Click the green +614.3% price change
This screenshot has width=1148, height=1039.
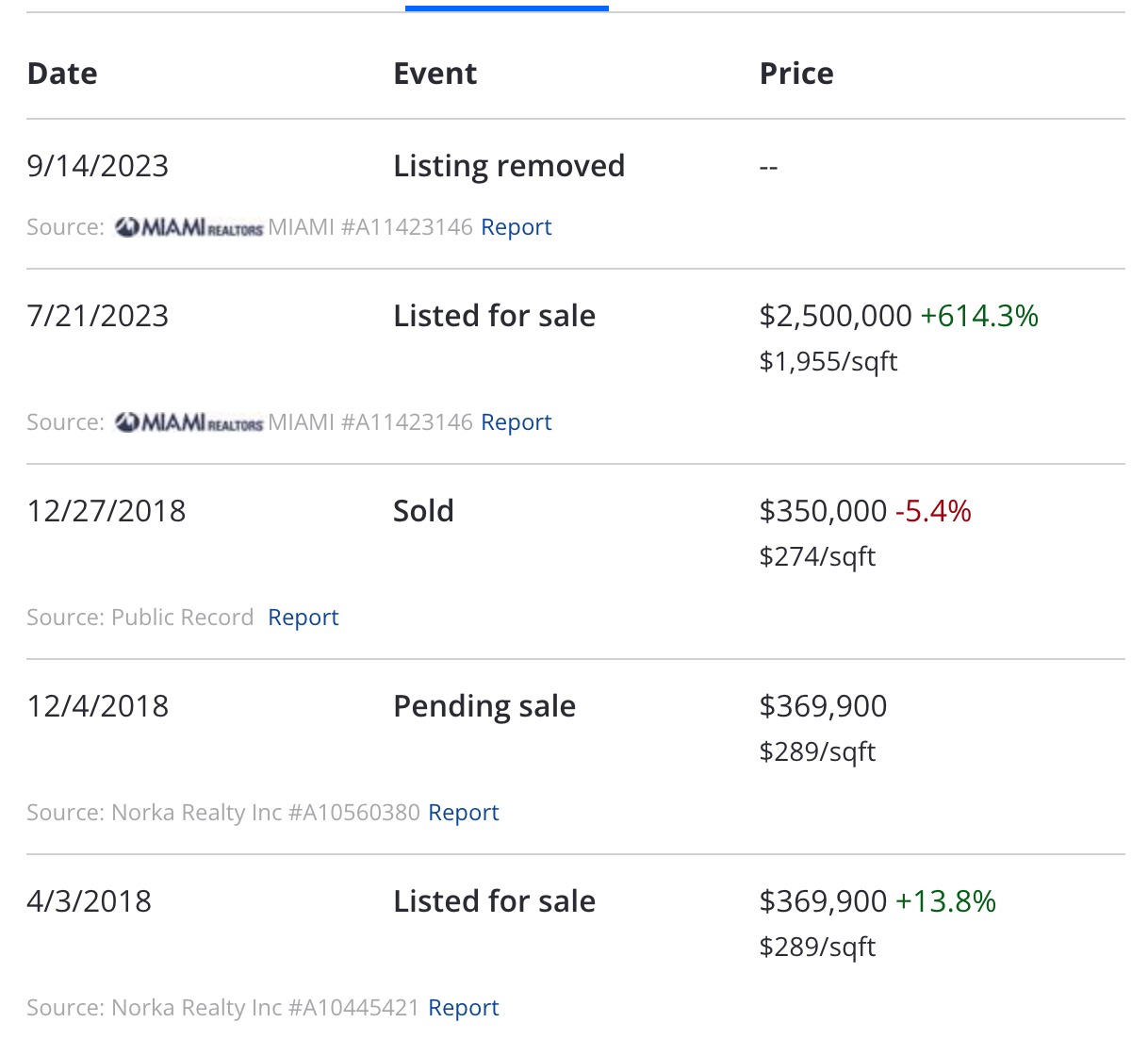[979, 316]
